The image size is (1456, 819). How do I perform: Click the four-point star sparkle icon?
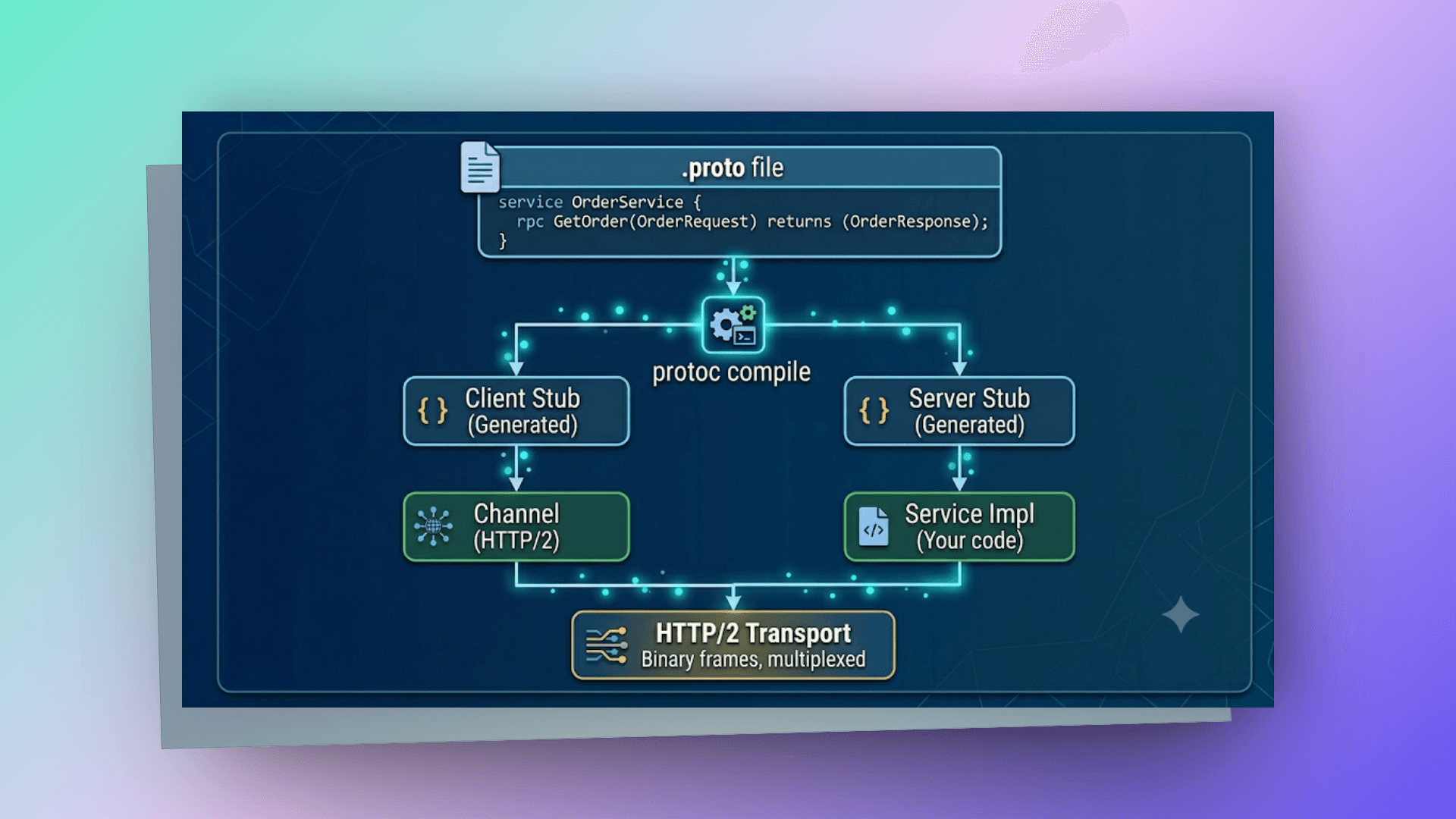coord(1181,614)
